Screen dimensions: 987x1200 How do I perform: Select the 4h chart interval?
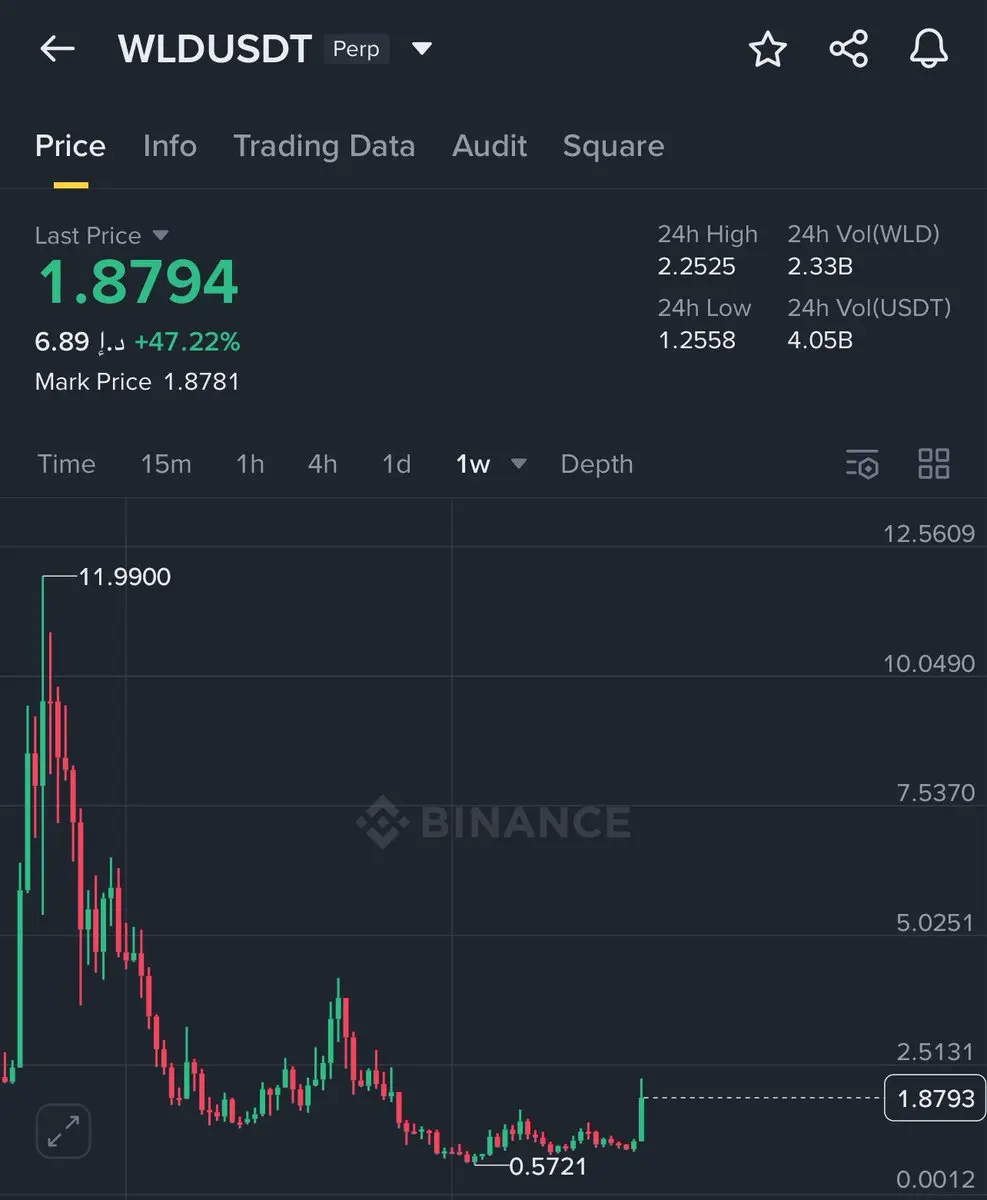tap(322, 464)
